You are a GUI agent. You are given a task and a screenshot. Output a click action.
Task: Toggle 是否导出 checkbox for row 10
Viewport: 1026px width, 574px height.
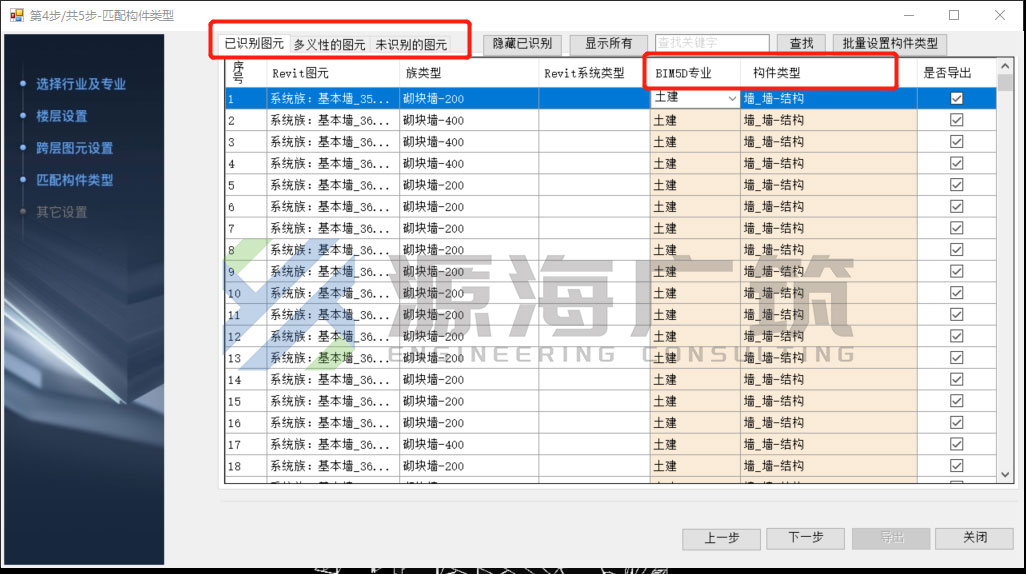[x=957, y=293]
